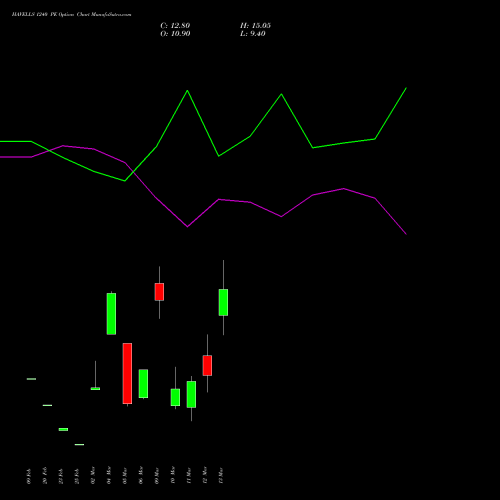
Task: Click the green candle above 06 Mar
Action: tap(143, 383)
